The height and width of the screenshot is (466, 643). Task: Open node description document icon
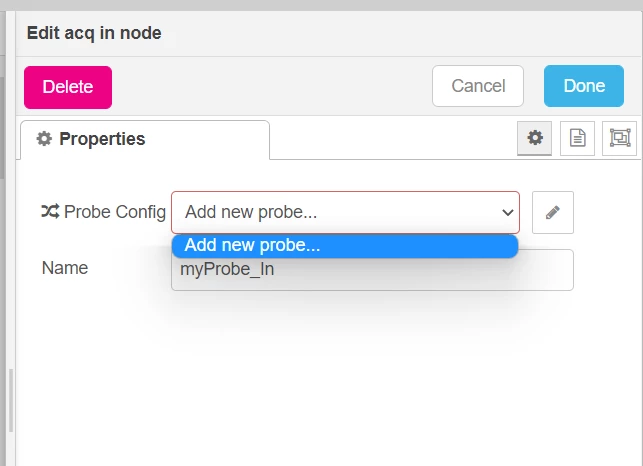[577, 138]
